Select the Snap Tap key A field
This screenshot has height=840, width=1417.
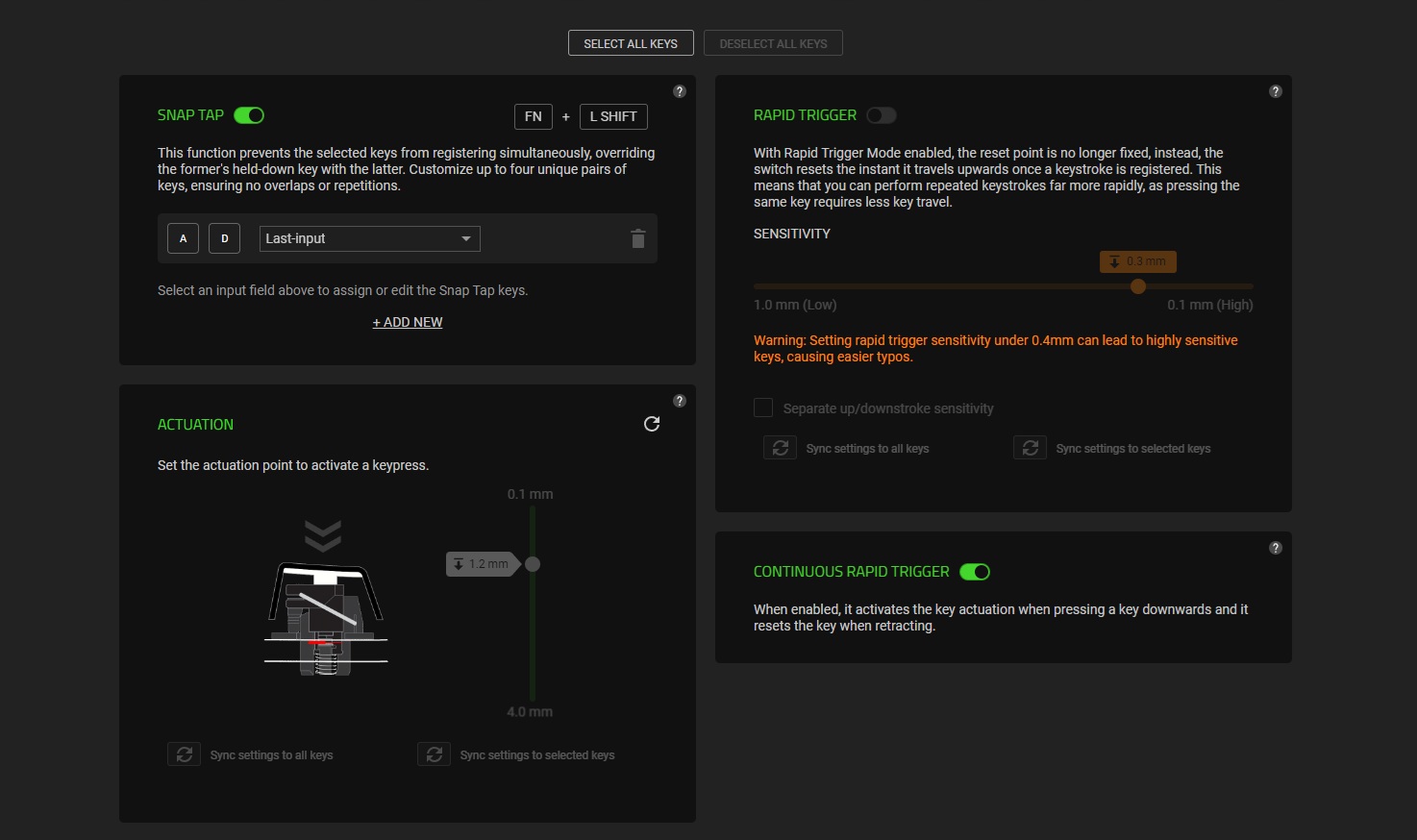tap(183, 238)
